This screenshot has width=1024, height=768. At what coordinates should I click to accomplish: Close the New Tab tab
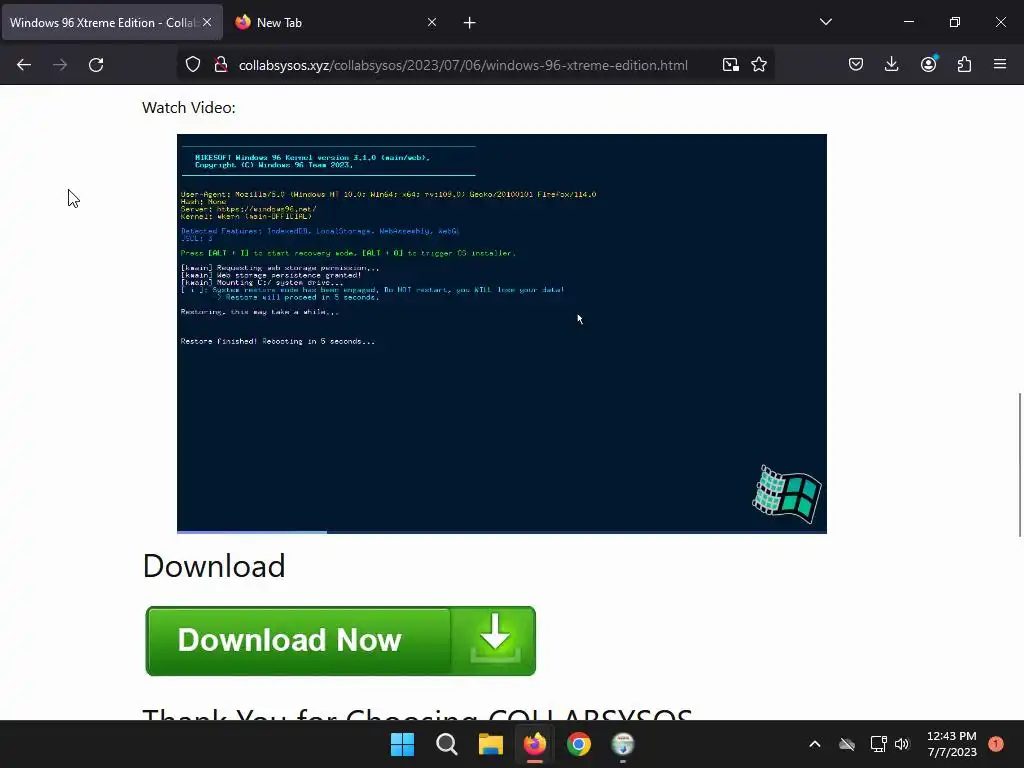pos(432,22)
